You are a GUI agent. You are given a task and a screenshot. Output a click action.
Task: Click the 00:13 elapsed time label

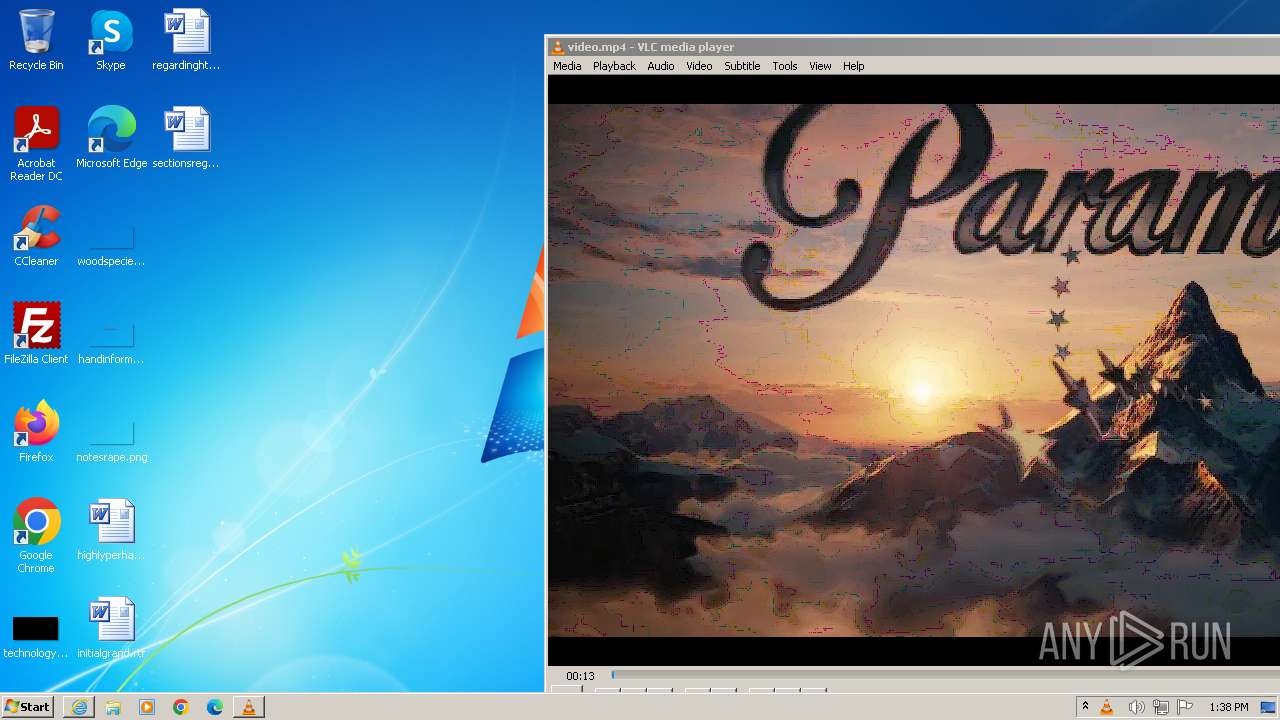pos(580,676)
